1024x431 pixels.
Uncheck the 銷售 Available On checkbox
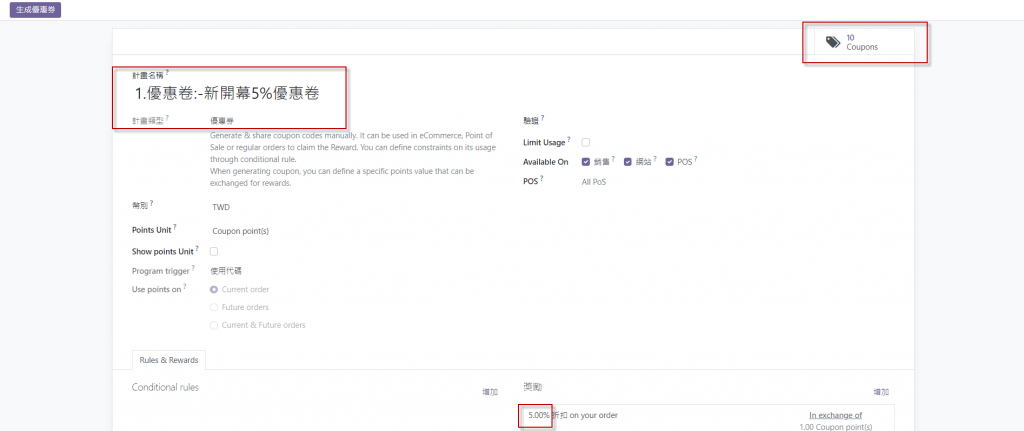(586, 162)
